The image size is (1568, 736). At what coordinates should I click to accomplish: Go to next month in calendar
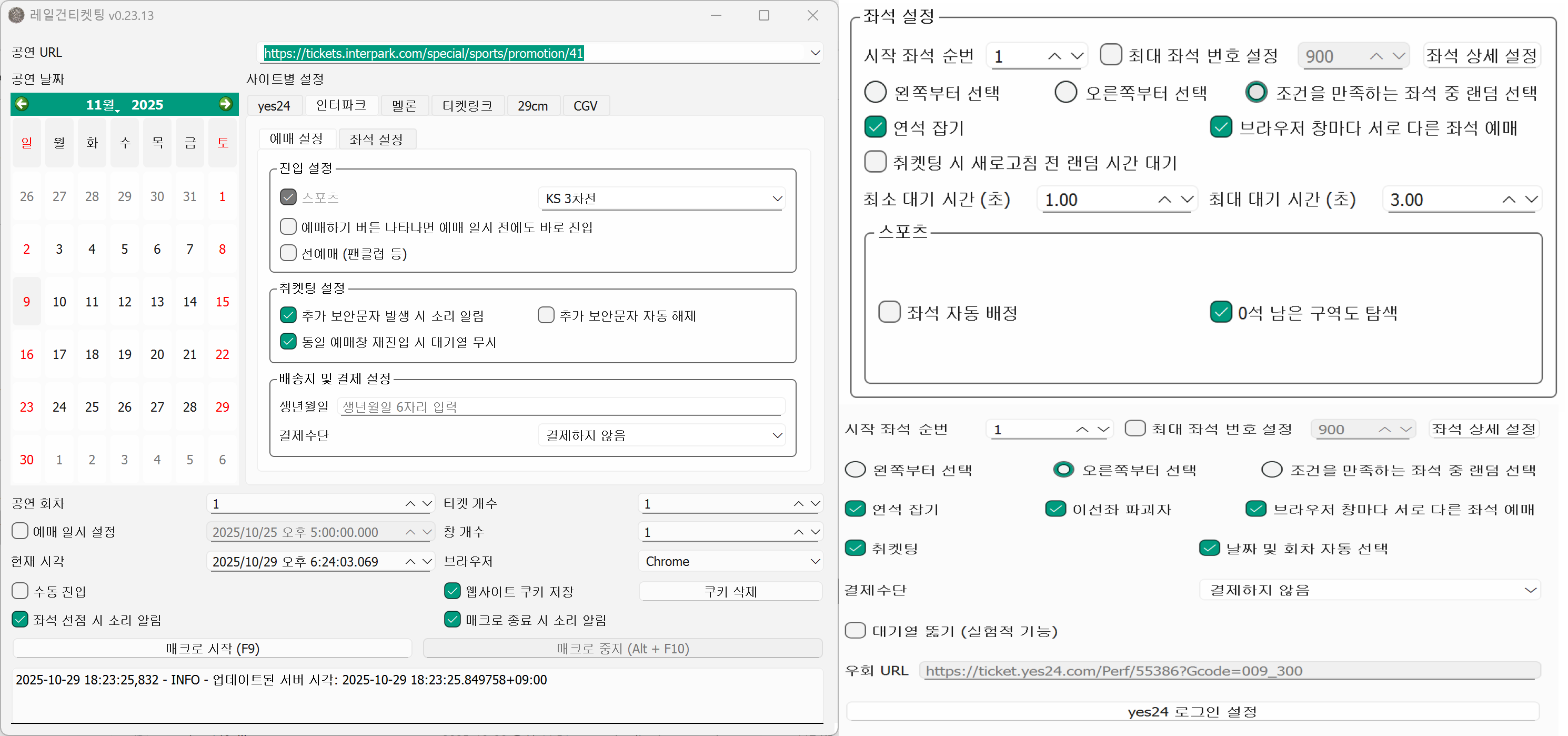pos(226,104)
